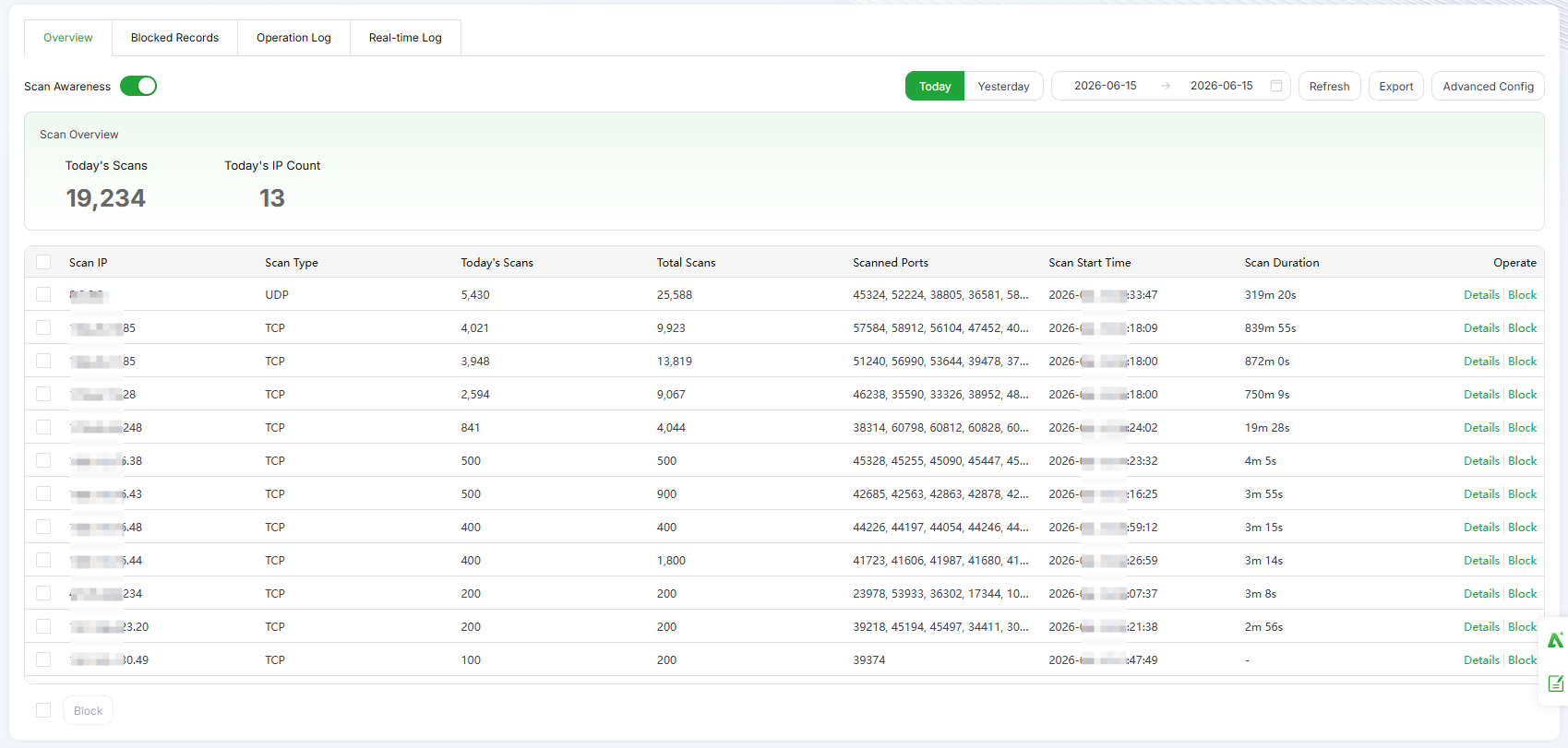This screenshot has width=1568, height=748.
Task: Click the Scan Start Time column header
Action: tap(1089, 262)
